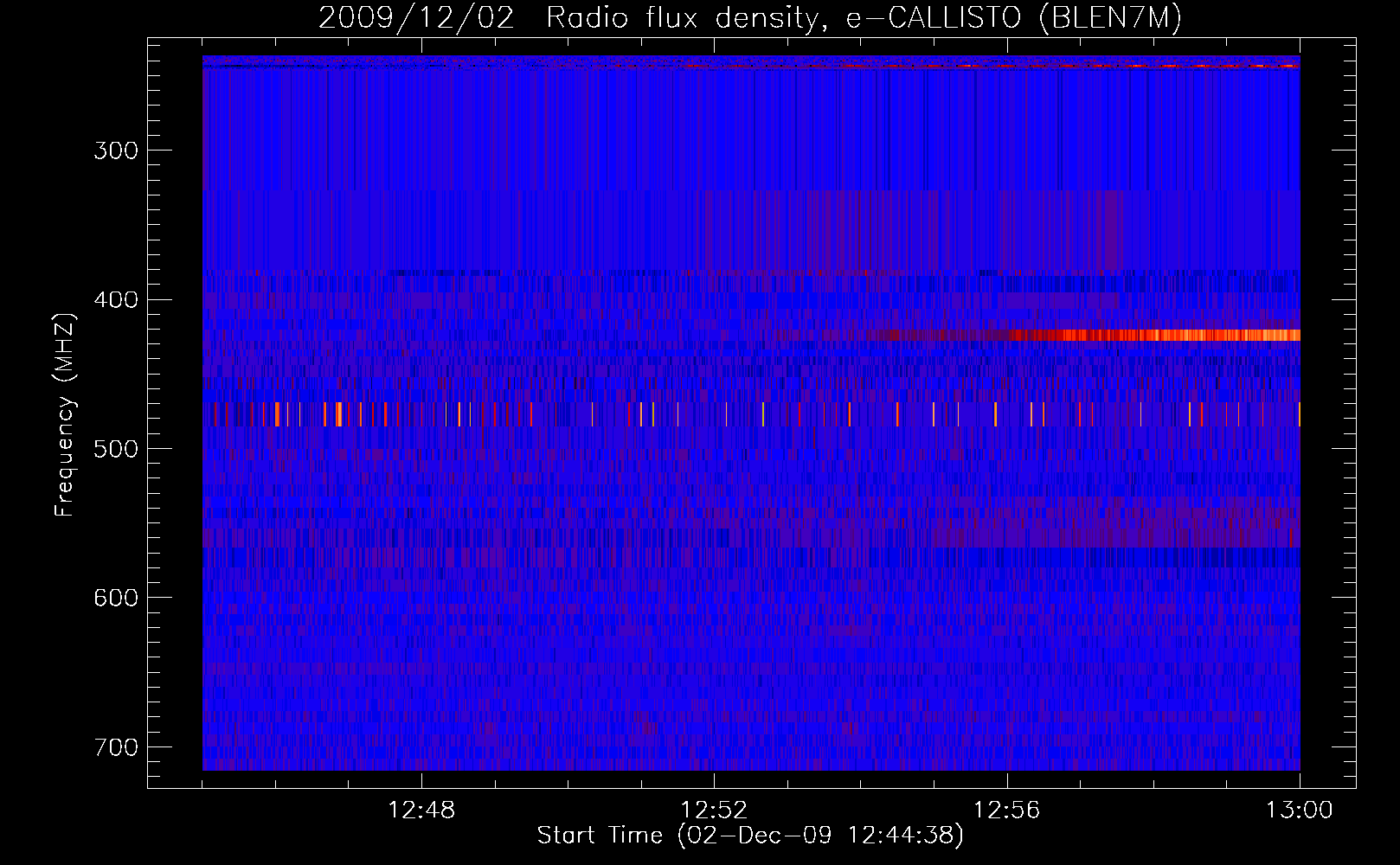Click the 12:48 time tick label
Screen dimensions: 1400x865
coord(421,811)
